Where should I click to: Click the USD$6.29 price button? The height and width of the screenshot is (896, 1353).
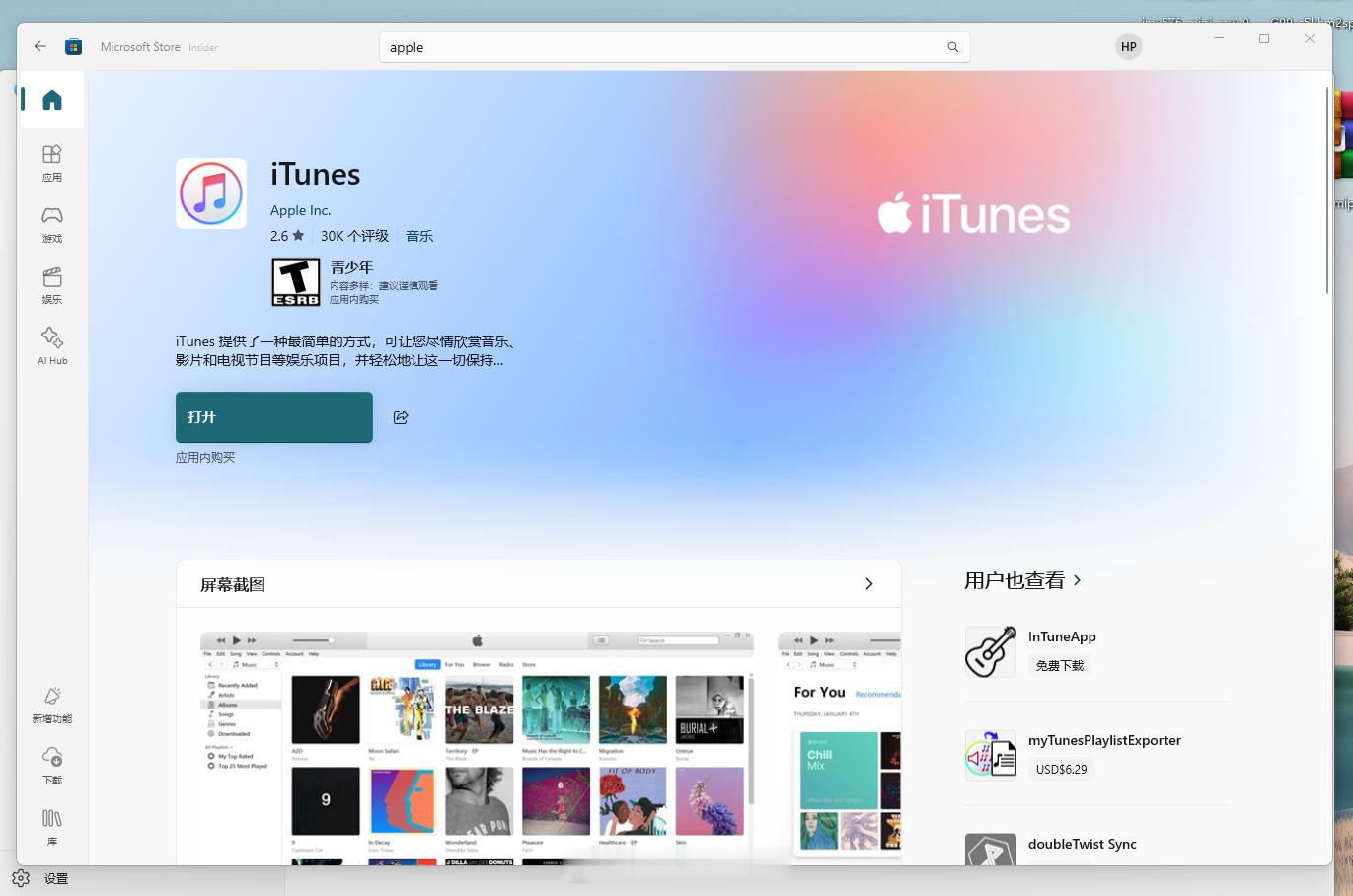tap(1062, 769)
